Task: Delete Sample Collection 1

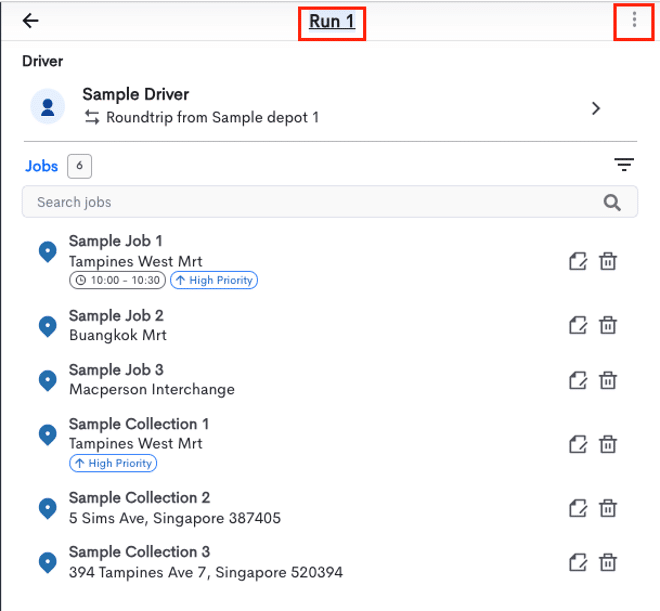Action: pyautogui.click(x=608, y=444)
